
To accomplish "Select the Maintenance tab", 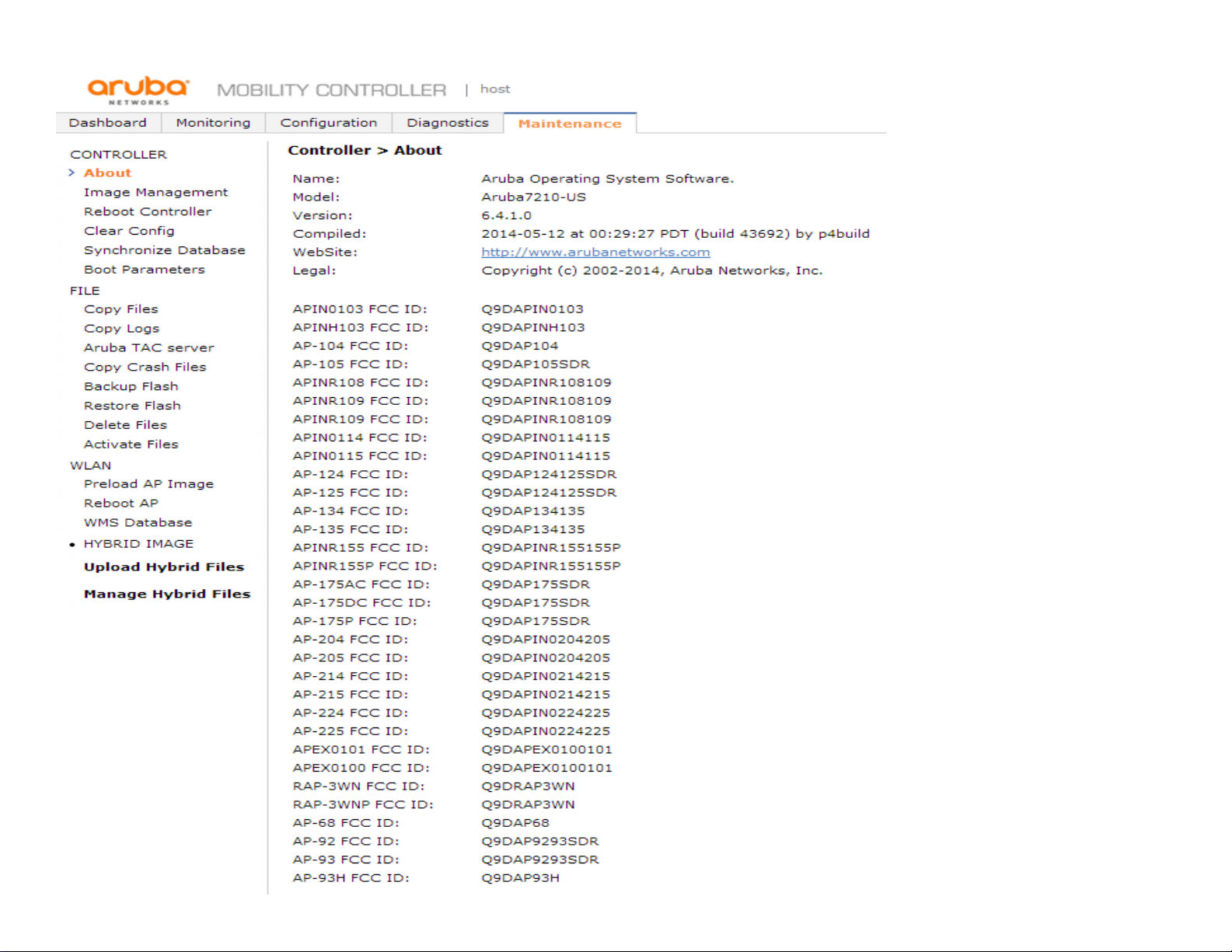I will click(570, 124).
